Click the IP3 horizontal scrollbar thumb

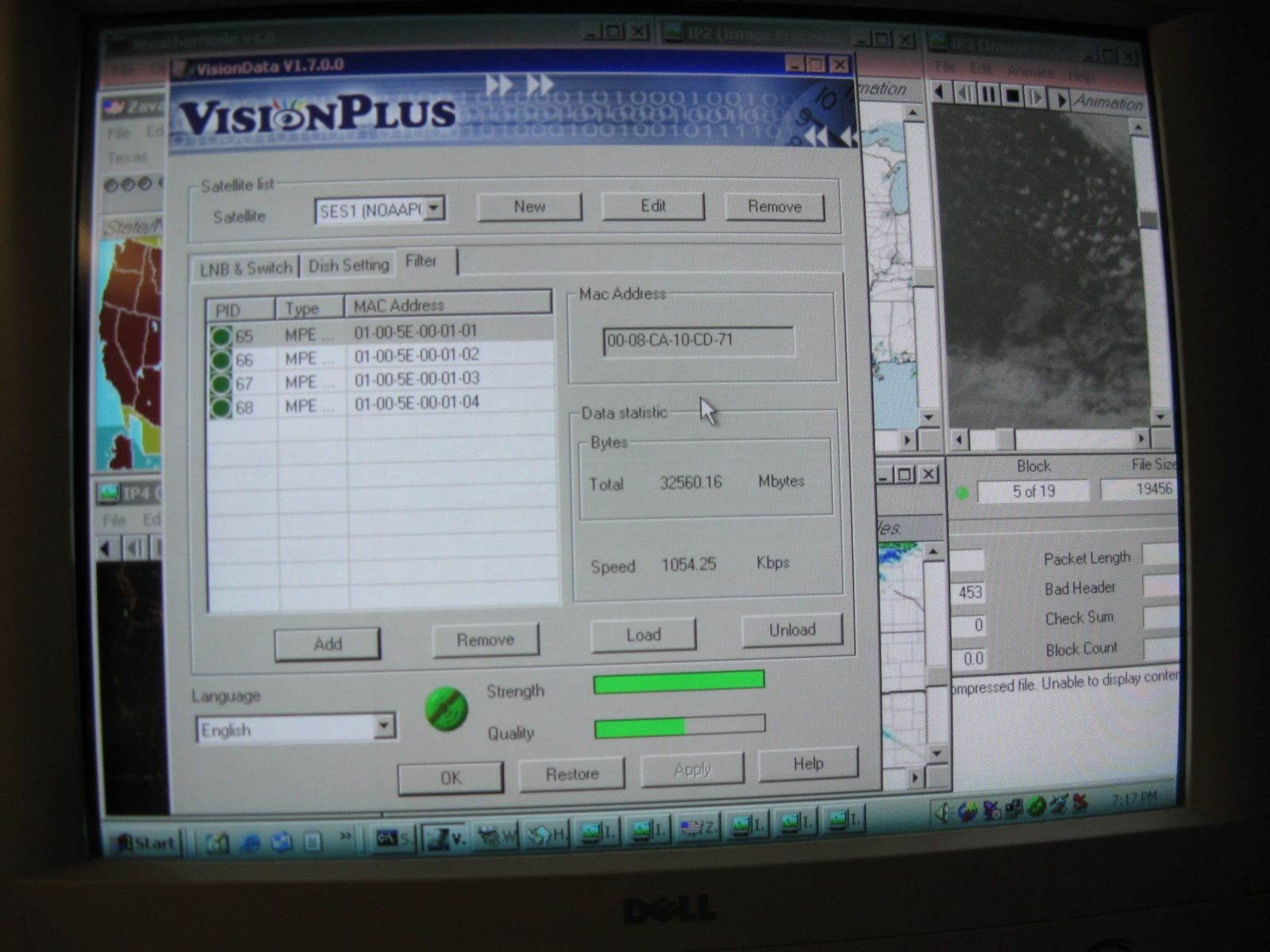click(x=1004, y=439)
